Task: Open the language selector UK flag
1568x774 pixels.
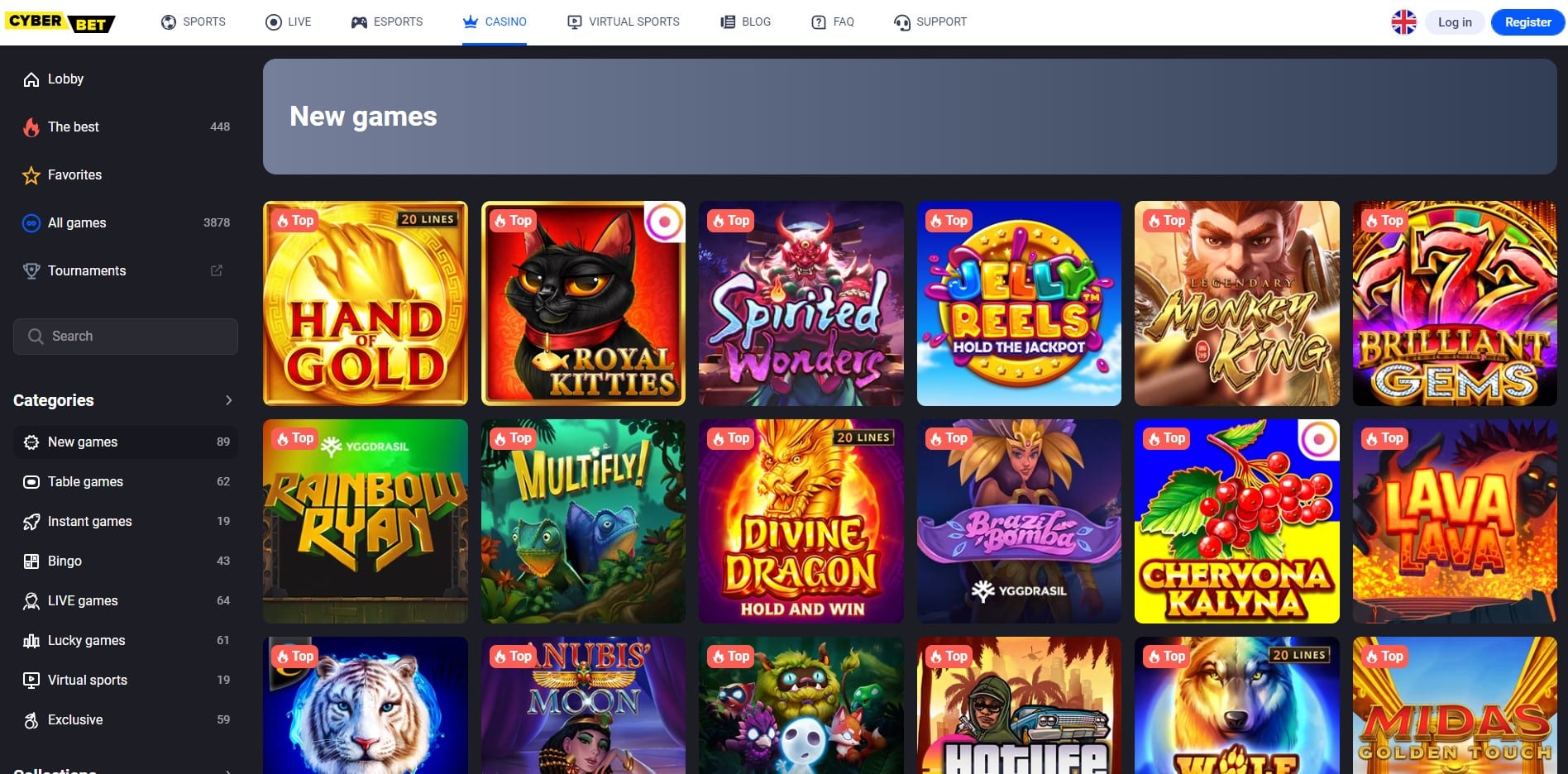Action: 1403,22
